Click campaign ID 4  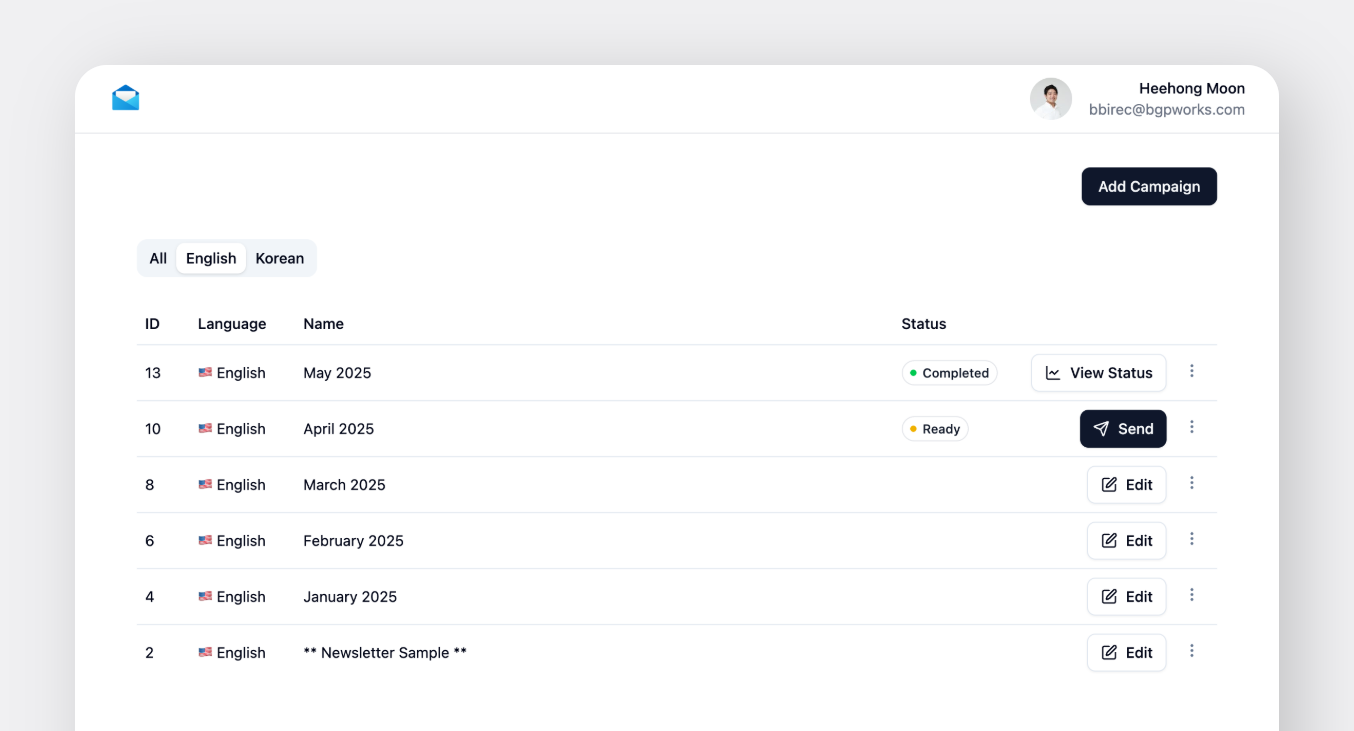[x=150, y=597]
